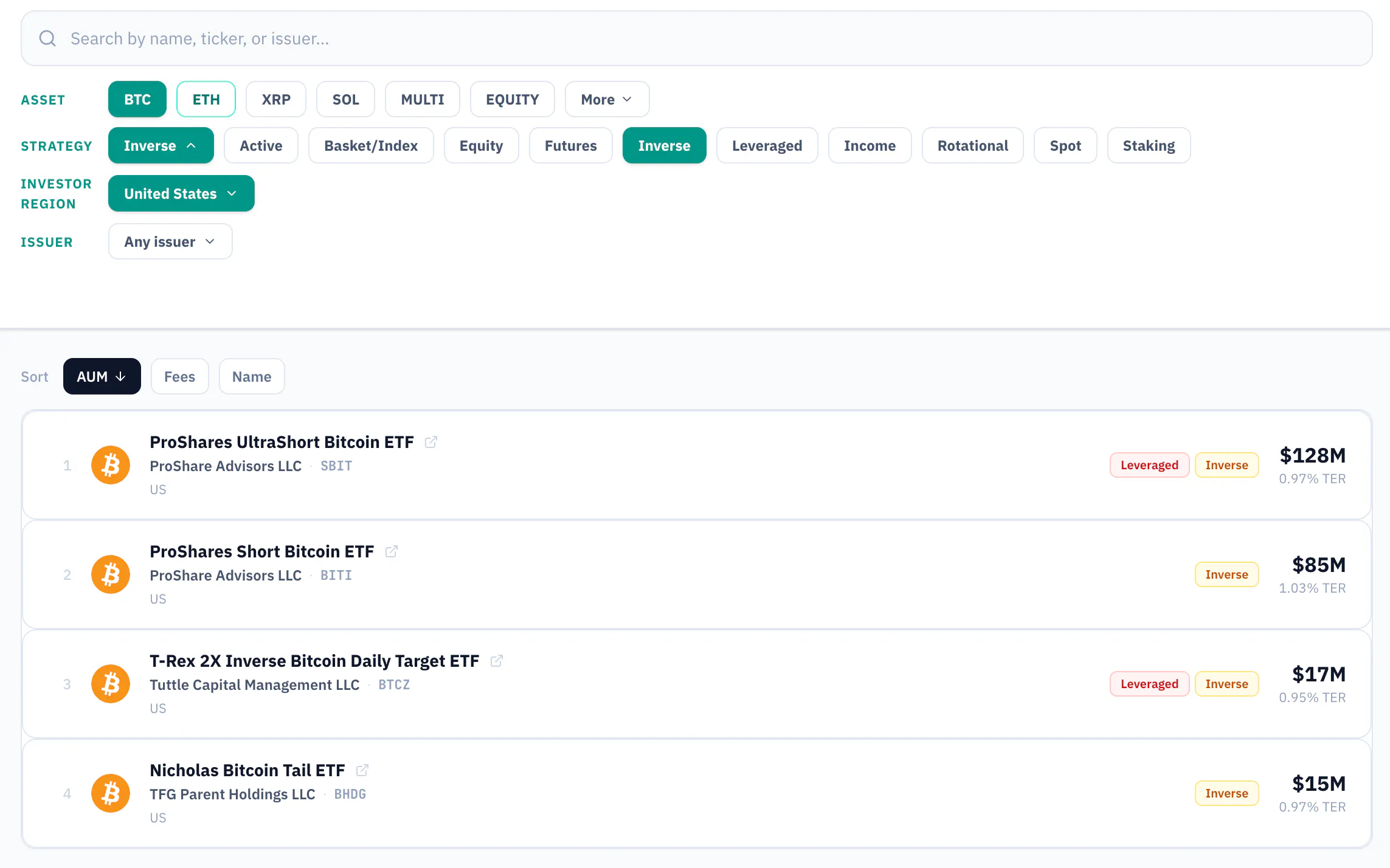Screen dimensions: 1390x868
Task: Toggle the ETH asset filter
Action: pos(206,99)
